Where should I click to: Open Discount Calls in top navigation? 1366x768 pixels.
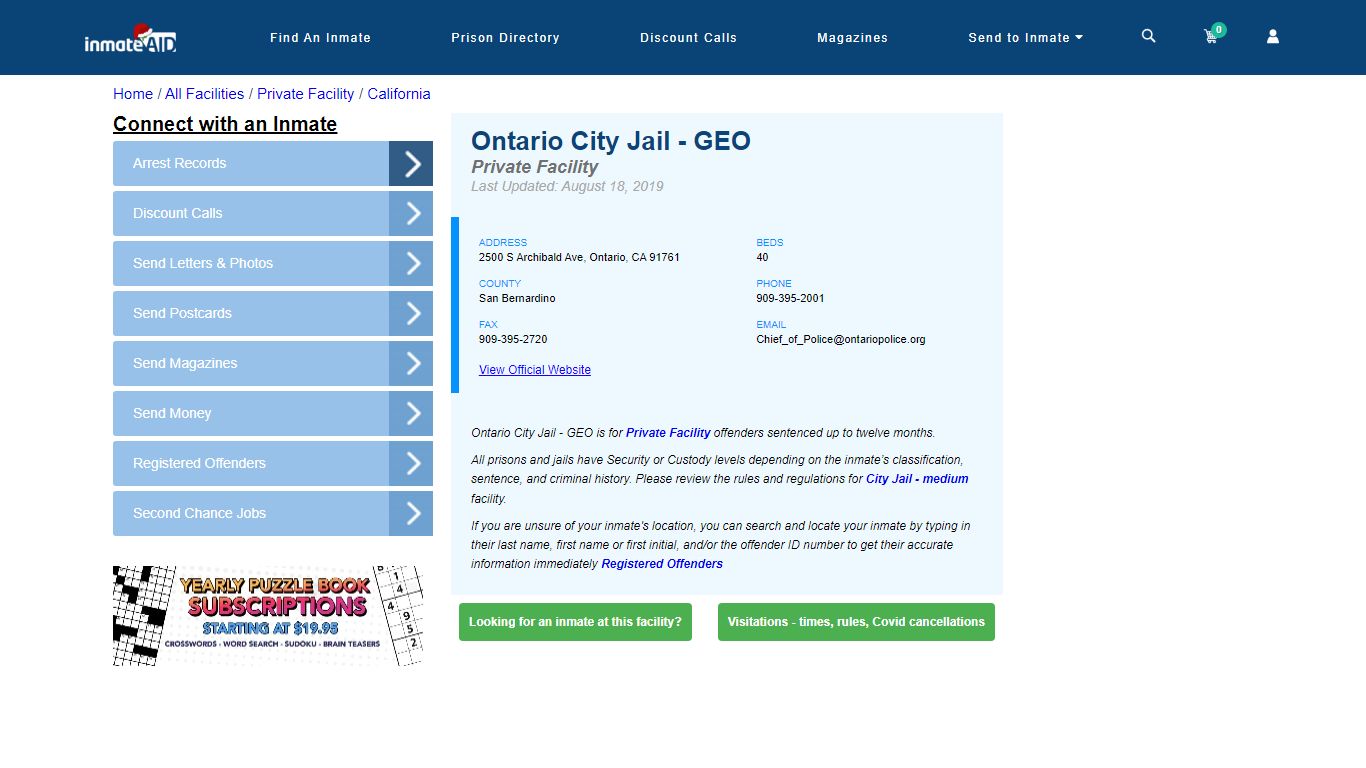[688, 38]
